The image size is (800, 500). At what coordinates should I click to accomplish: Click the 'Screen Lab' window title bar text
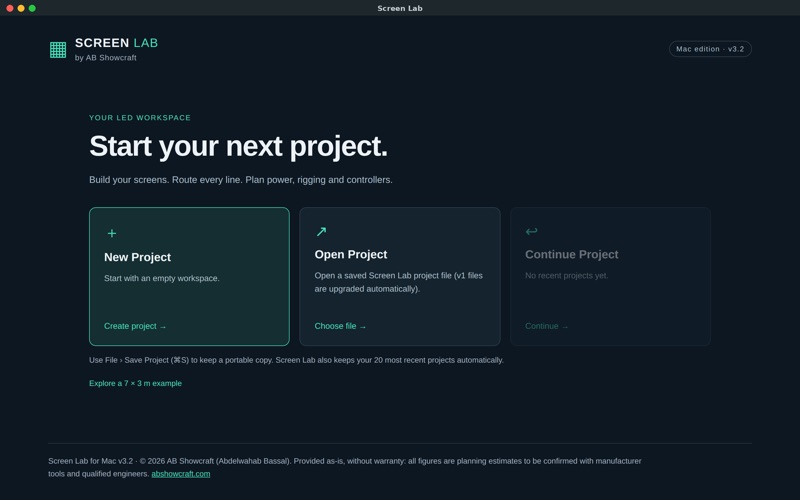tap(400, 8)
